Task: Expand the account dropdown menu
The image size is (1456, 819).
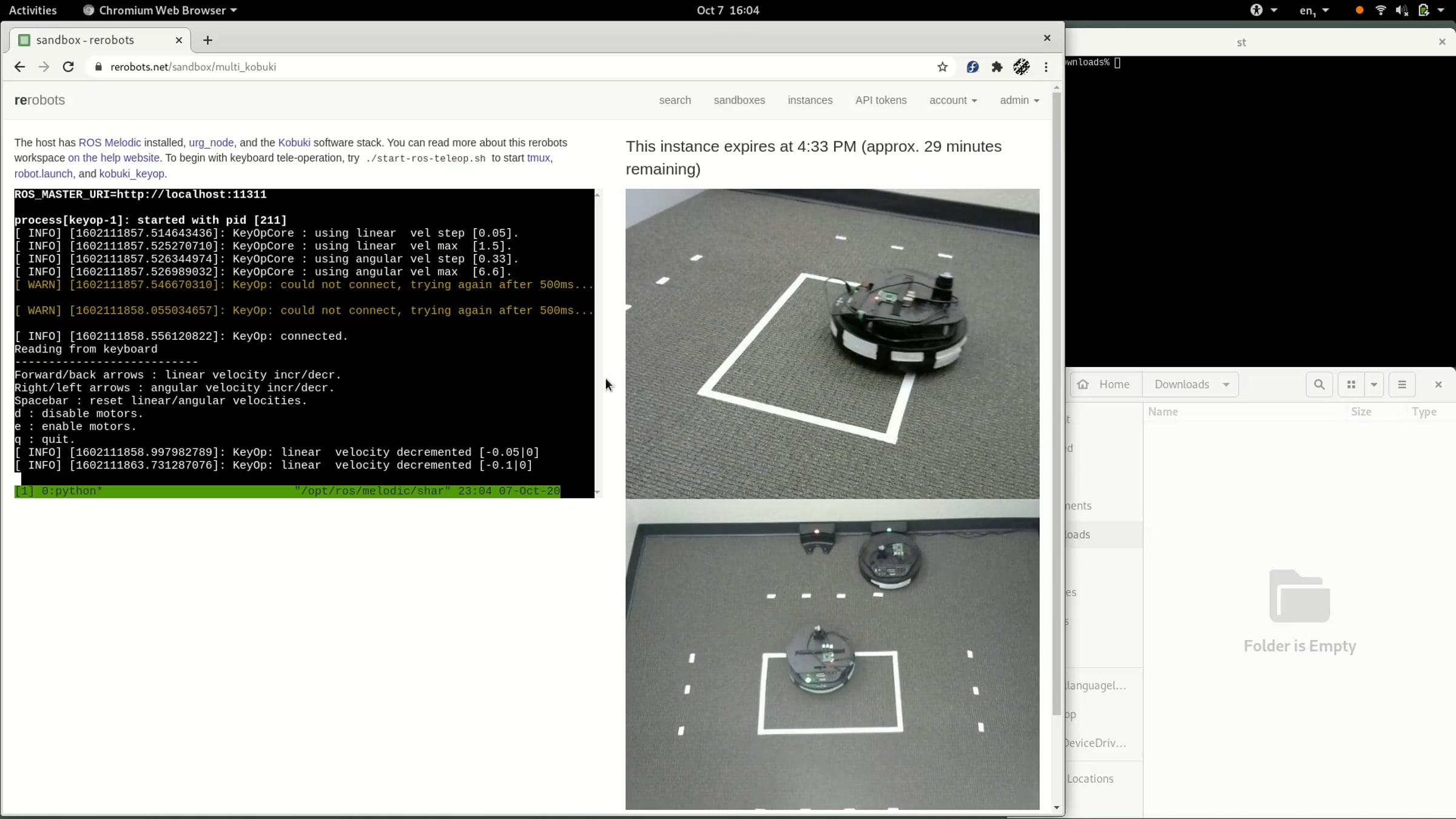Action: tap(953, 100)
